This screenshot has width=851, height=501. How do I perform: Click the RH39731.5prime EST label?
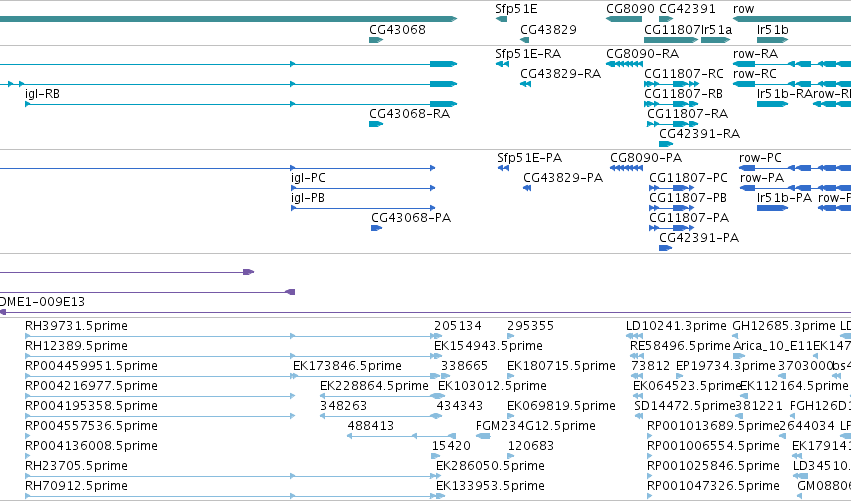77,326
